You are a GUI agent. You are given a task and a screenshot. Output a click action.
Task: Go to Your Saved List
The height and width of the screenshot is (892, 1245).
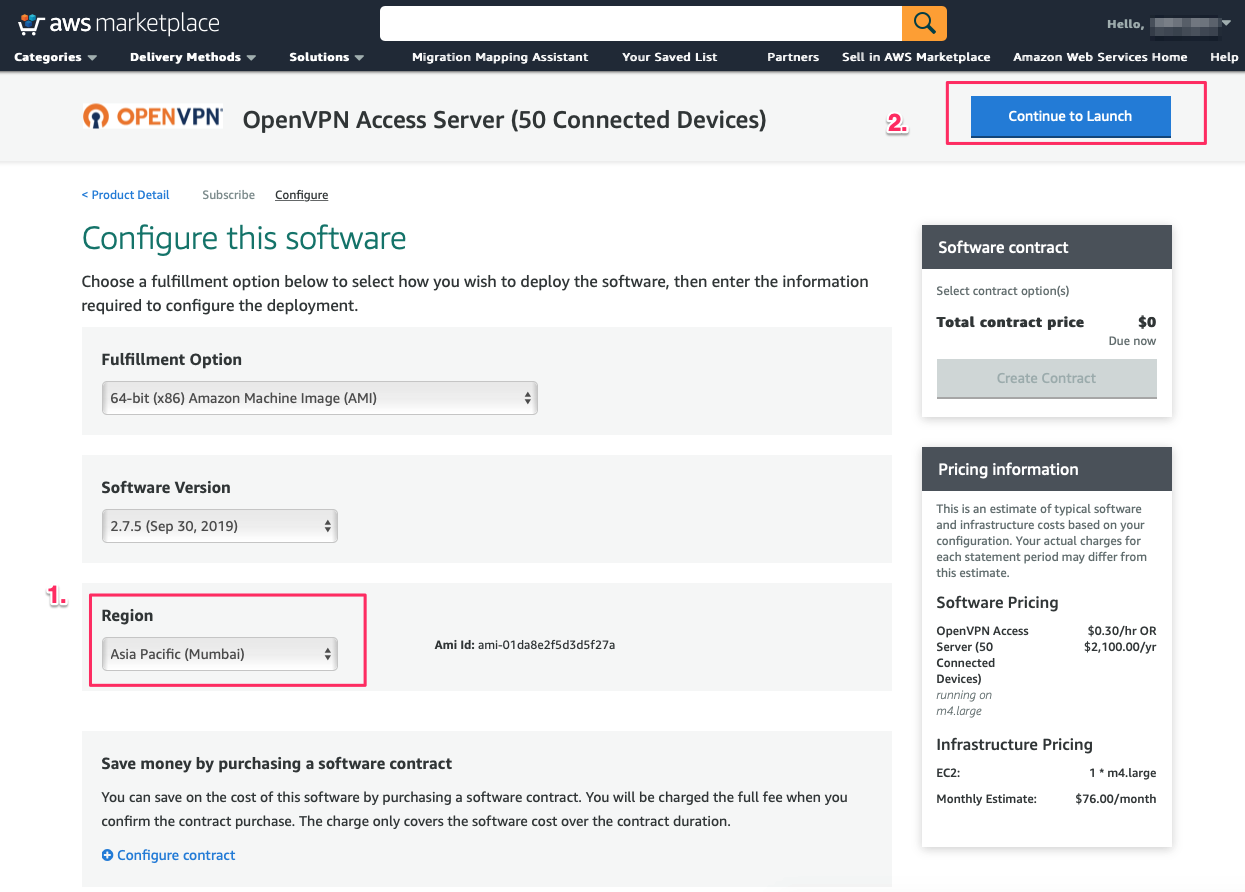click(670, 57)
